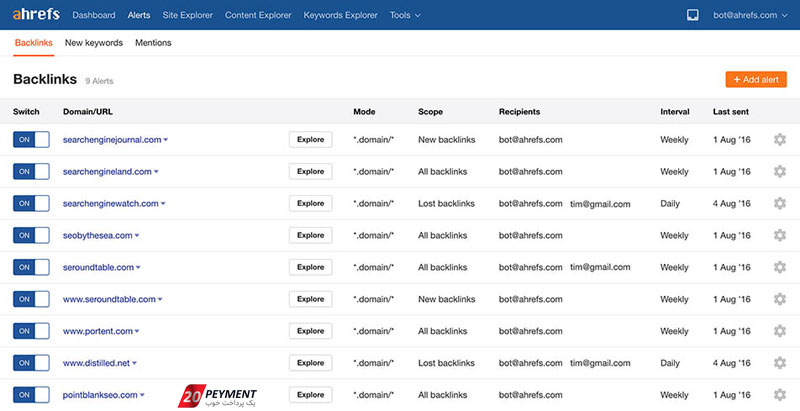Open the seobythesea.com domain dropdown

pyautogui.click(x=137, y=236)
